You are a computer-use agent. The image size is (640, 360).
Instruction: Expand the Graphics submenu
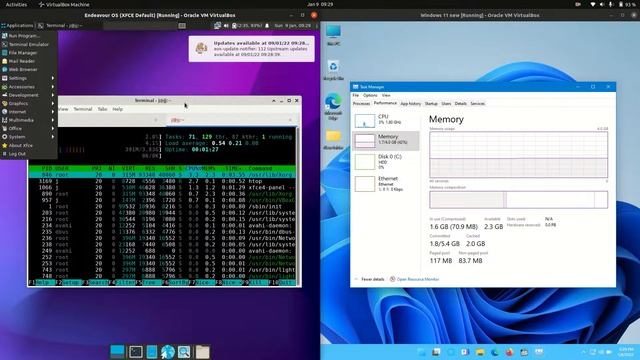[x=29, y=103]
